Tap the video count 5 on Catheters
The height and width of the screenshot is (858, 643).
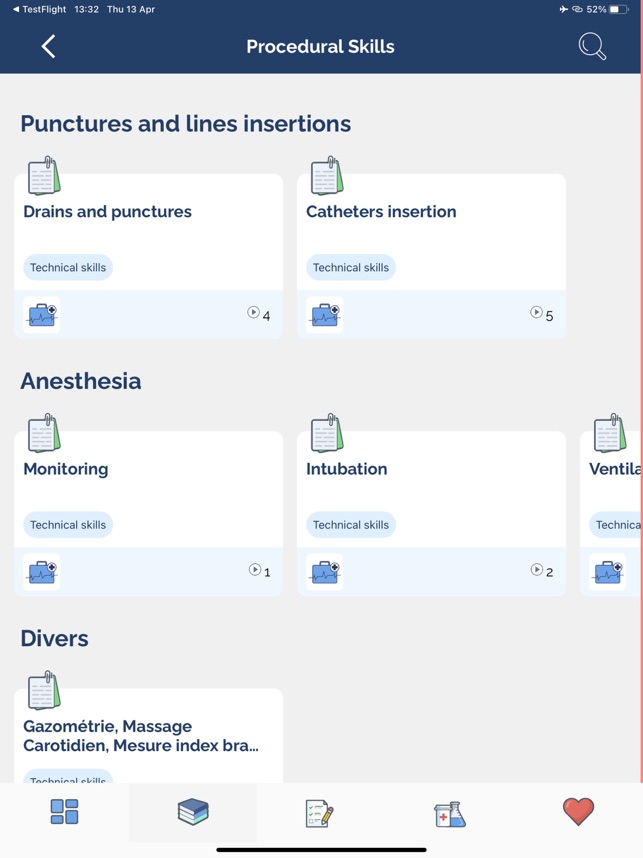(x=542, y=314)
